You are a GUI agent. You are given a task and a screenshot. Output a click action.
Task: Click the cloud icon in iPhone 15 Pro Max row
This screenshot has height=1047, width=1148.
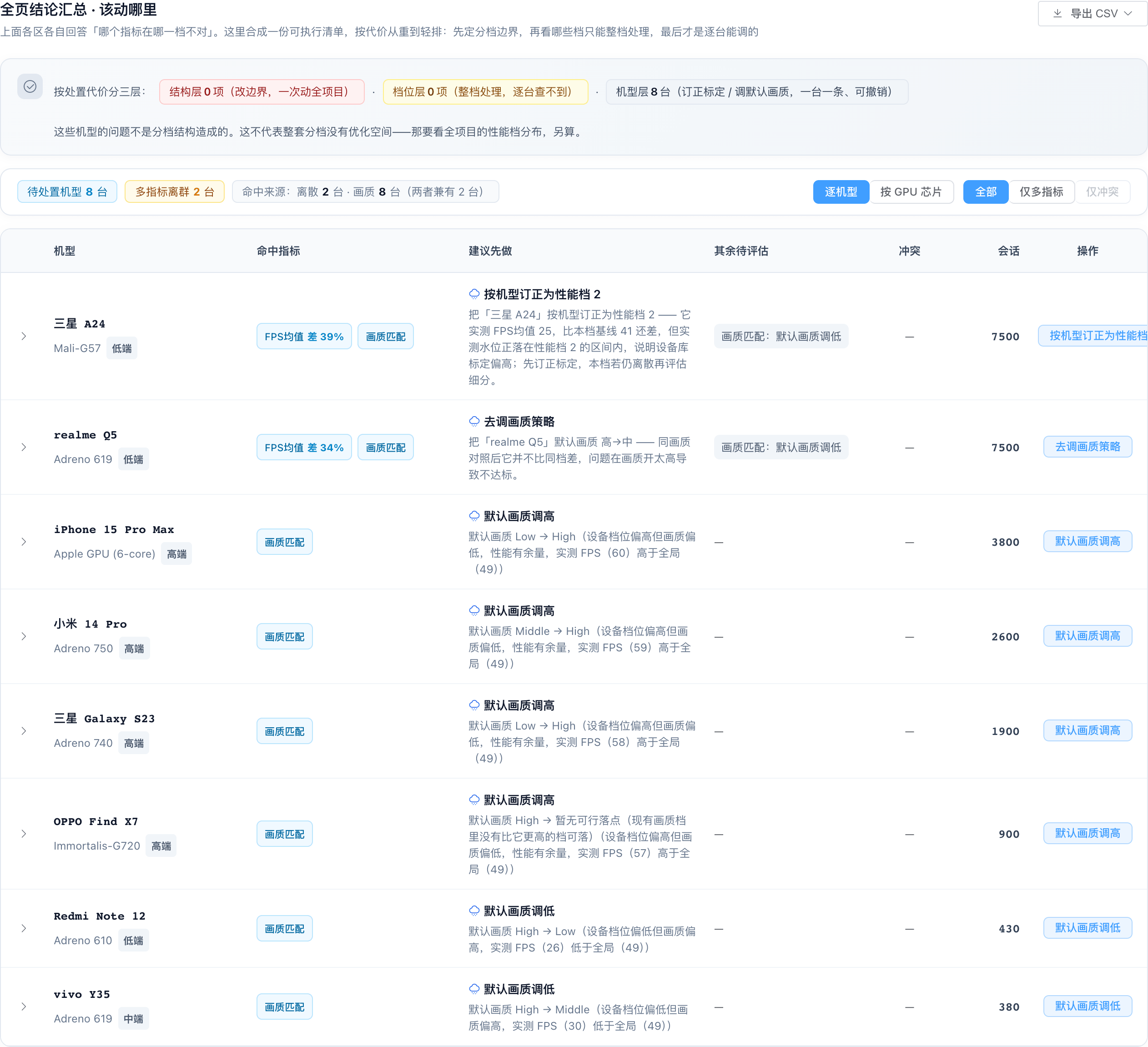[x=474, y=516]
